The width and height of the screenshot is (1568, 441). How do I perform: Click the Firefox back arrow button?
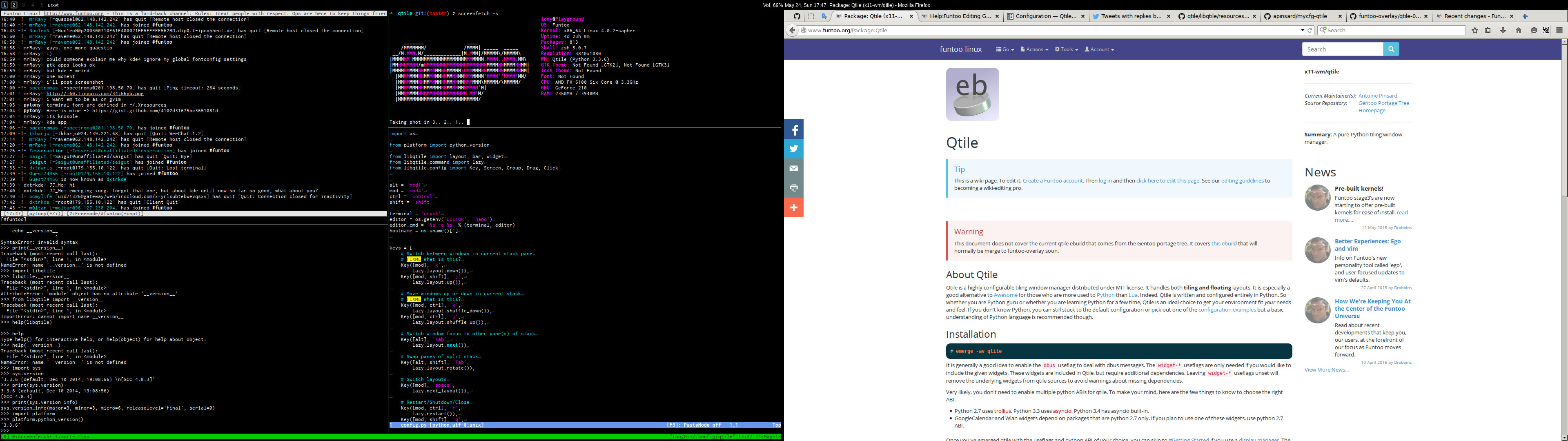click(x=792, y=31)
